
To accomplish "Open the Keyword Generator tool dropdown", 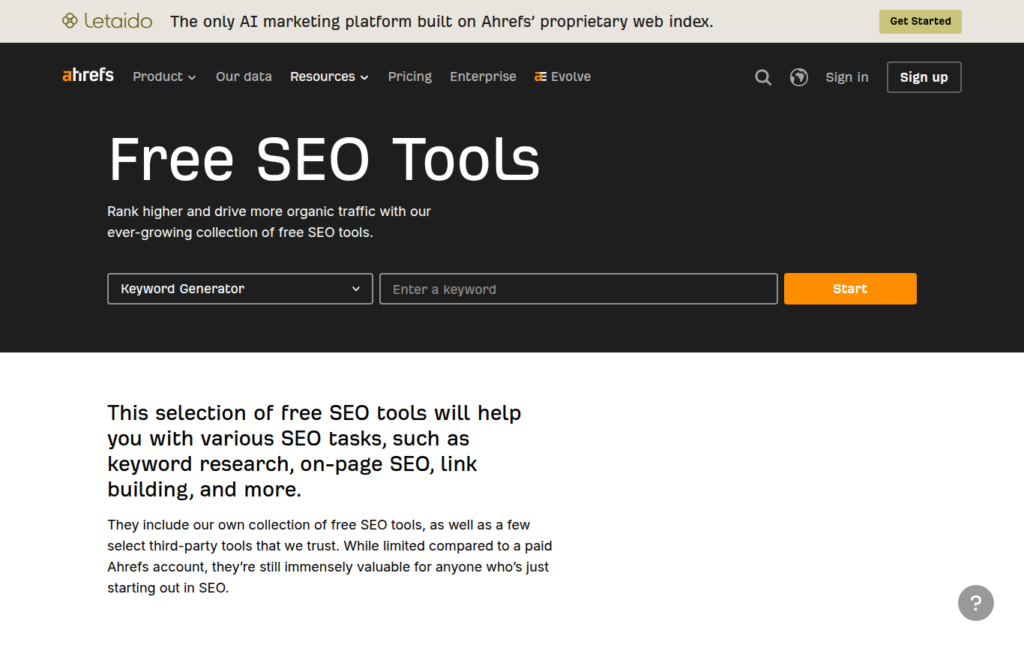I will pos(240,289).
